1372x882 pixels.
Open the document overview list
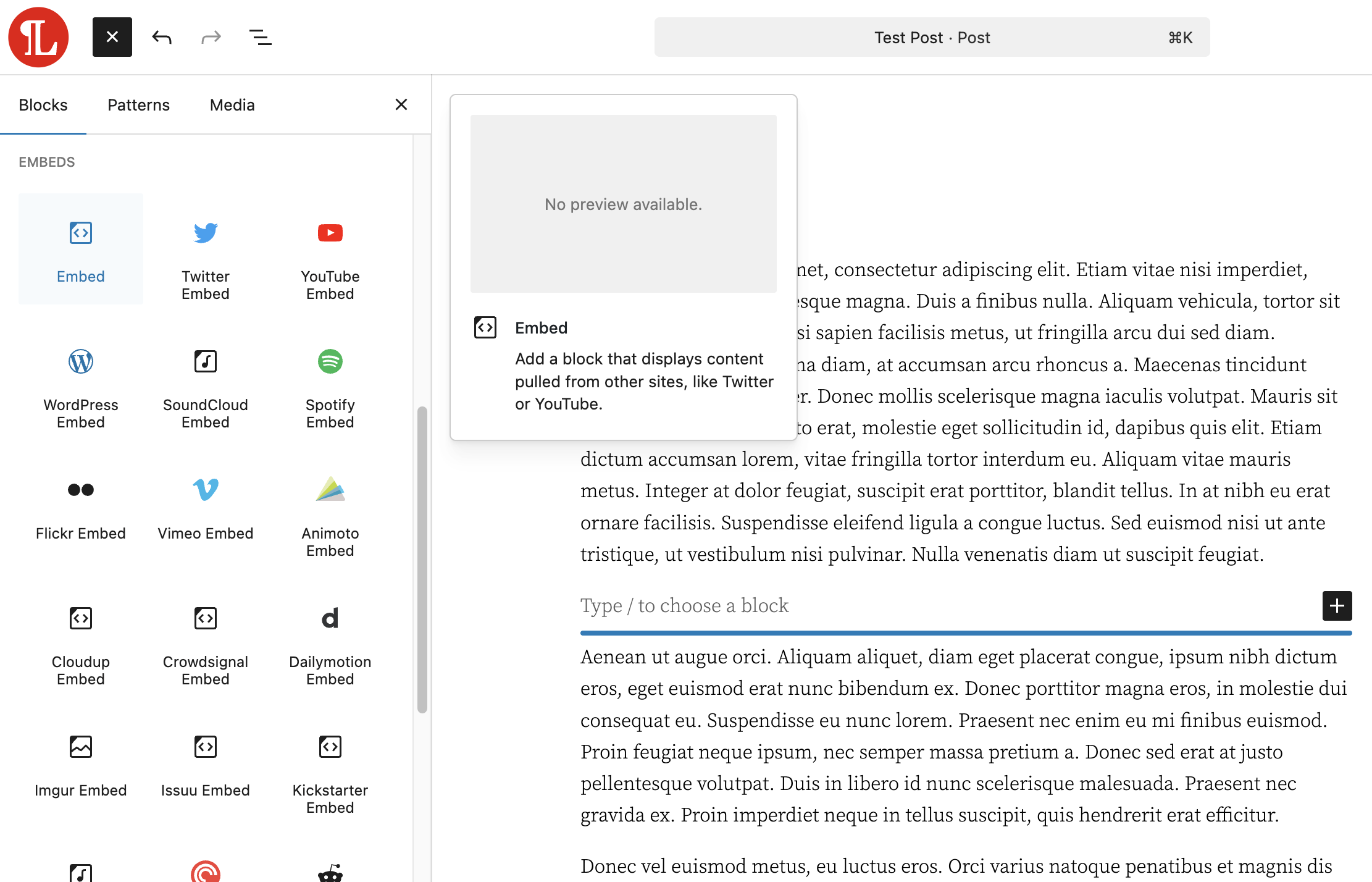coord(261,37)
